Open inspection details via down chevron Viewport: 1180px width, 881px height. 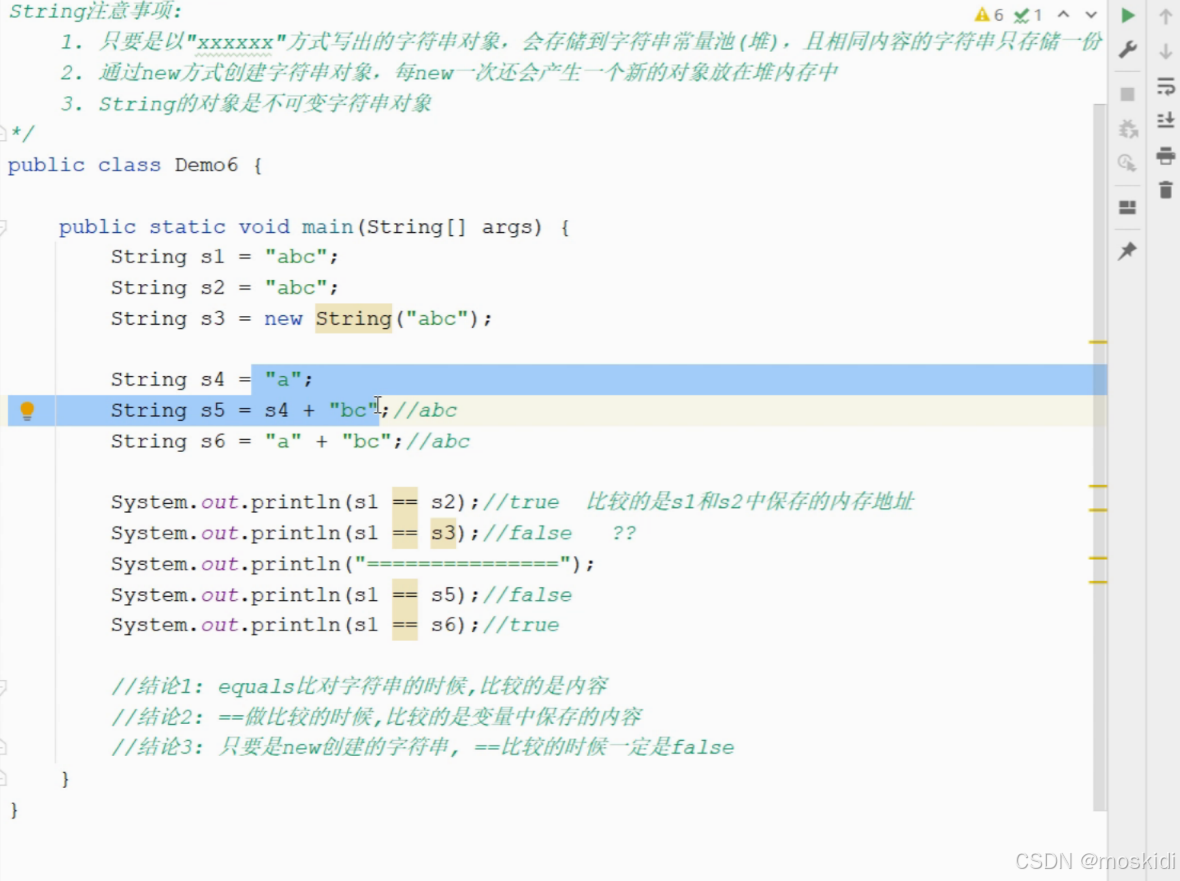[1090, 14]
